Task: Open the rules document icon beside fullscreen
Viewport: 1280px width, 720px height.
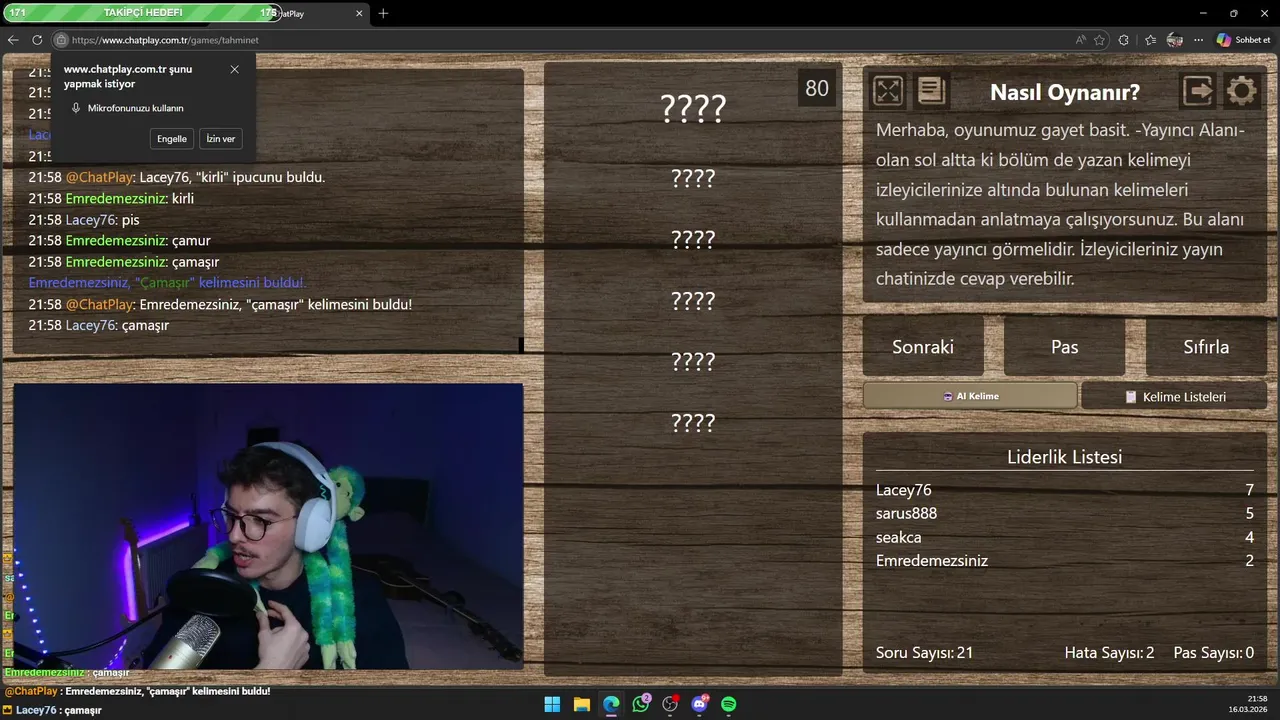Action: 931,91
